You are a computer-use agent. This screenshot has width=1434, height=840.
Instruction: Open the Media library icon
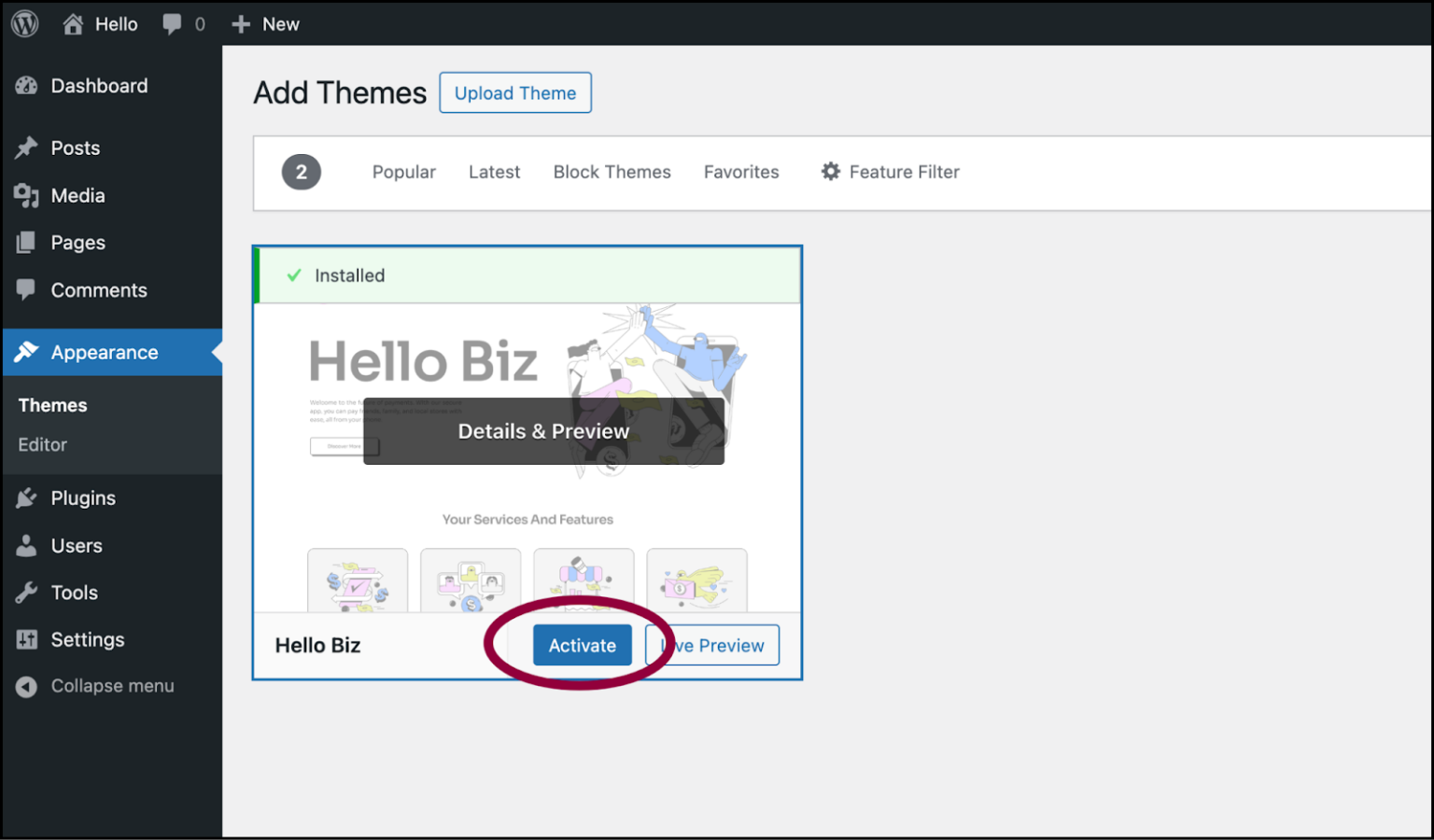coord(27,195)
